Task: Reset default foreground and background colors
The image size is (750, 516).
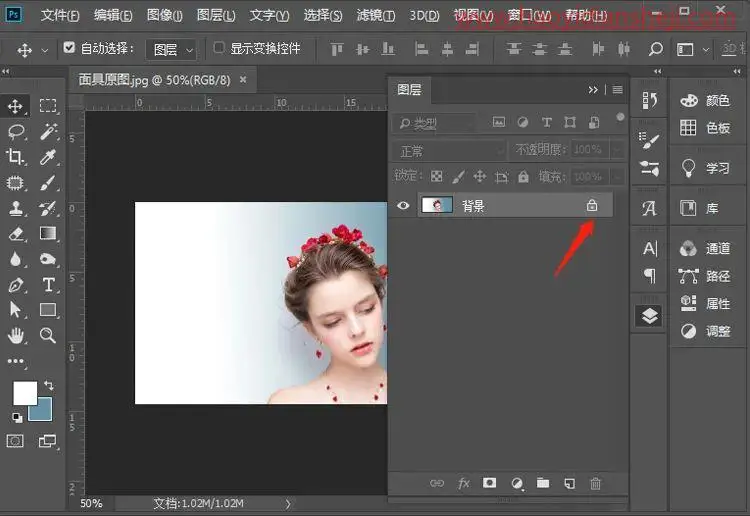Action: click(17, 418)
